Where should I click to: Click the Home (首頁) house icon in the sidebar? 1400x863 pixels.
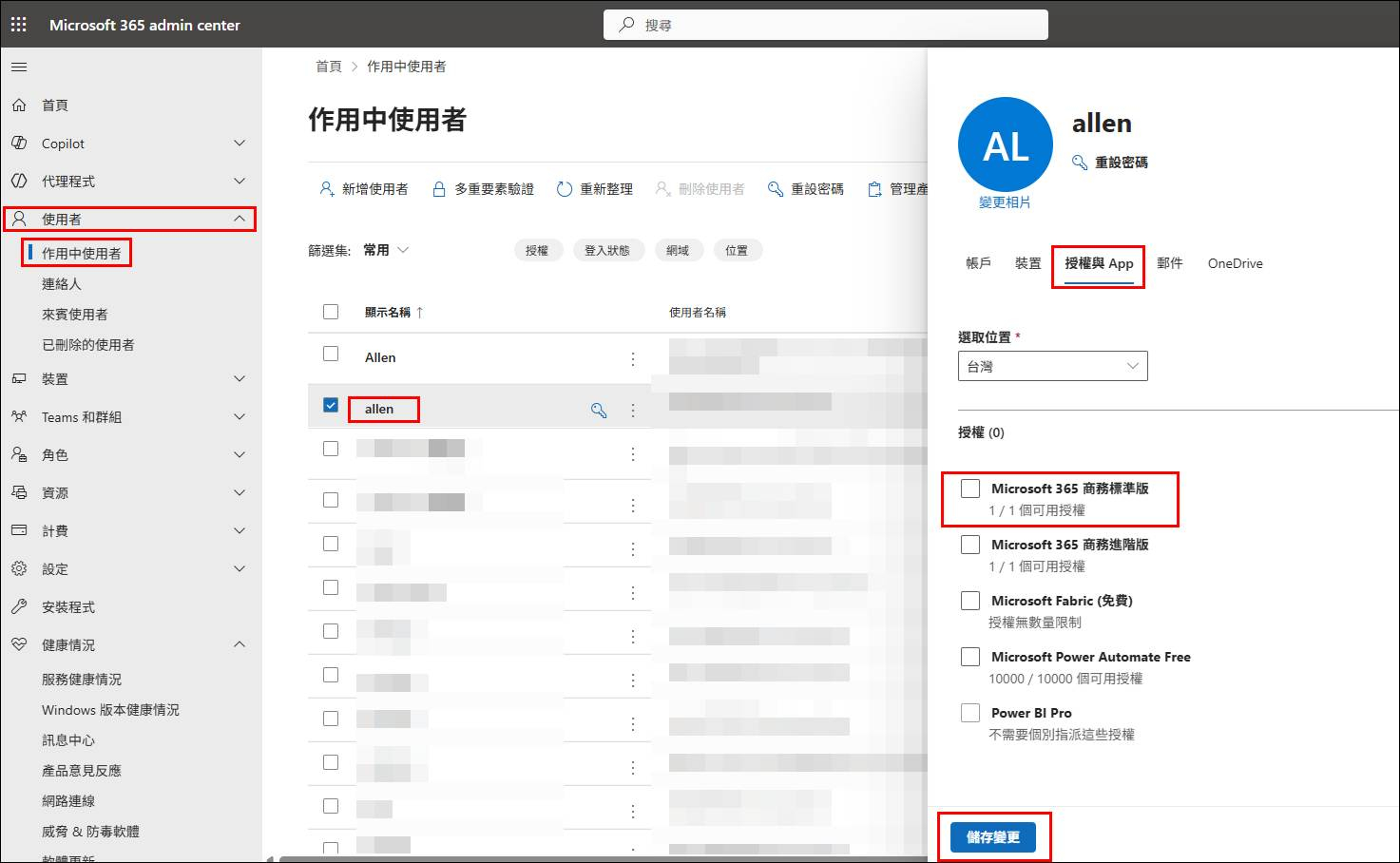[x=19, y=105]
